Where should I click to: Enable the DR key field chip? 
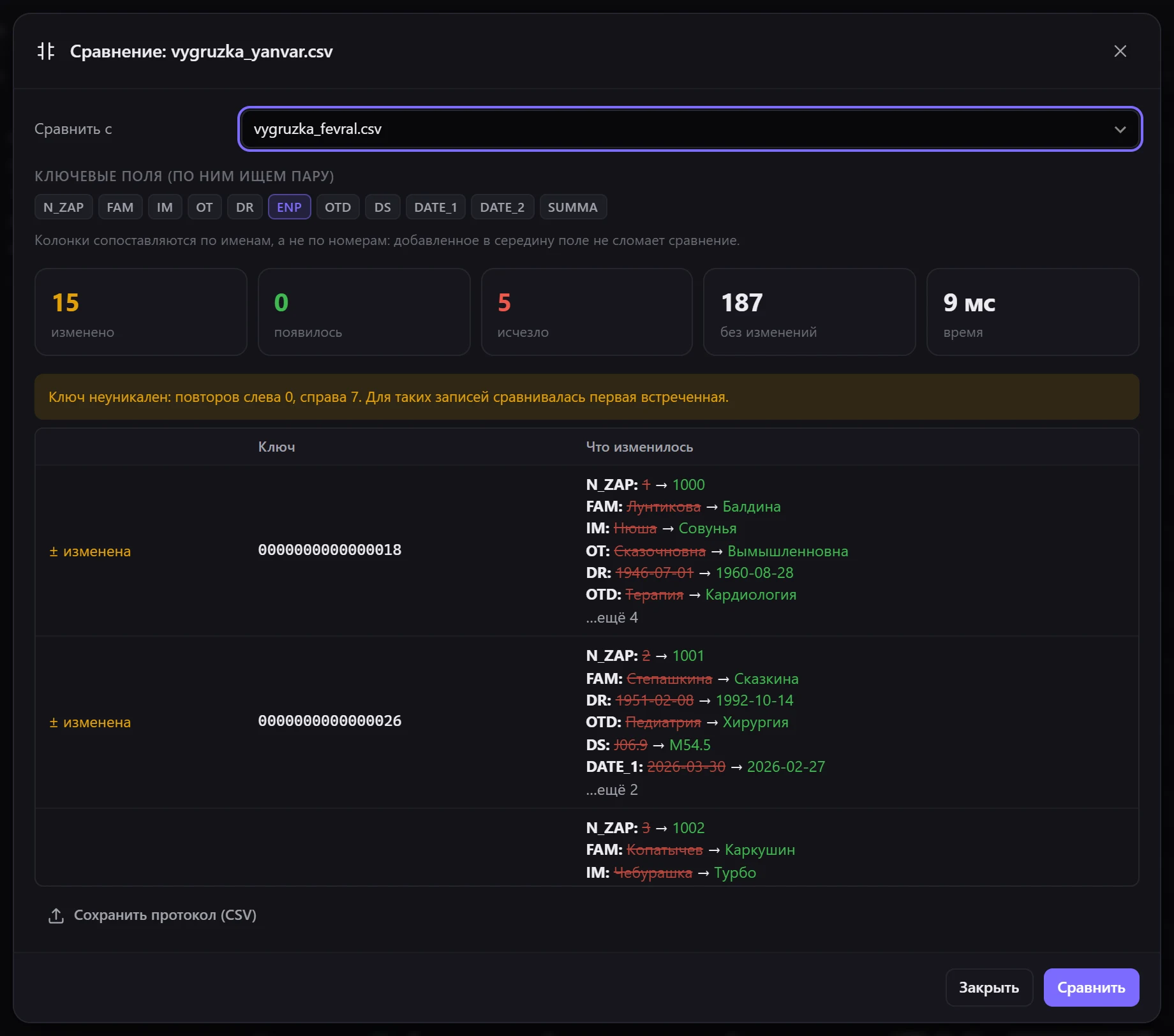pyautogui.click(x=244, y=207)
